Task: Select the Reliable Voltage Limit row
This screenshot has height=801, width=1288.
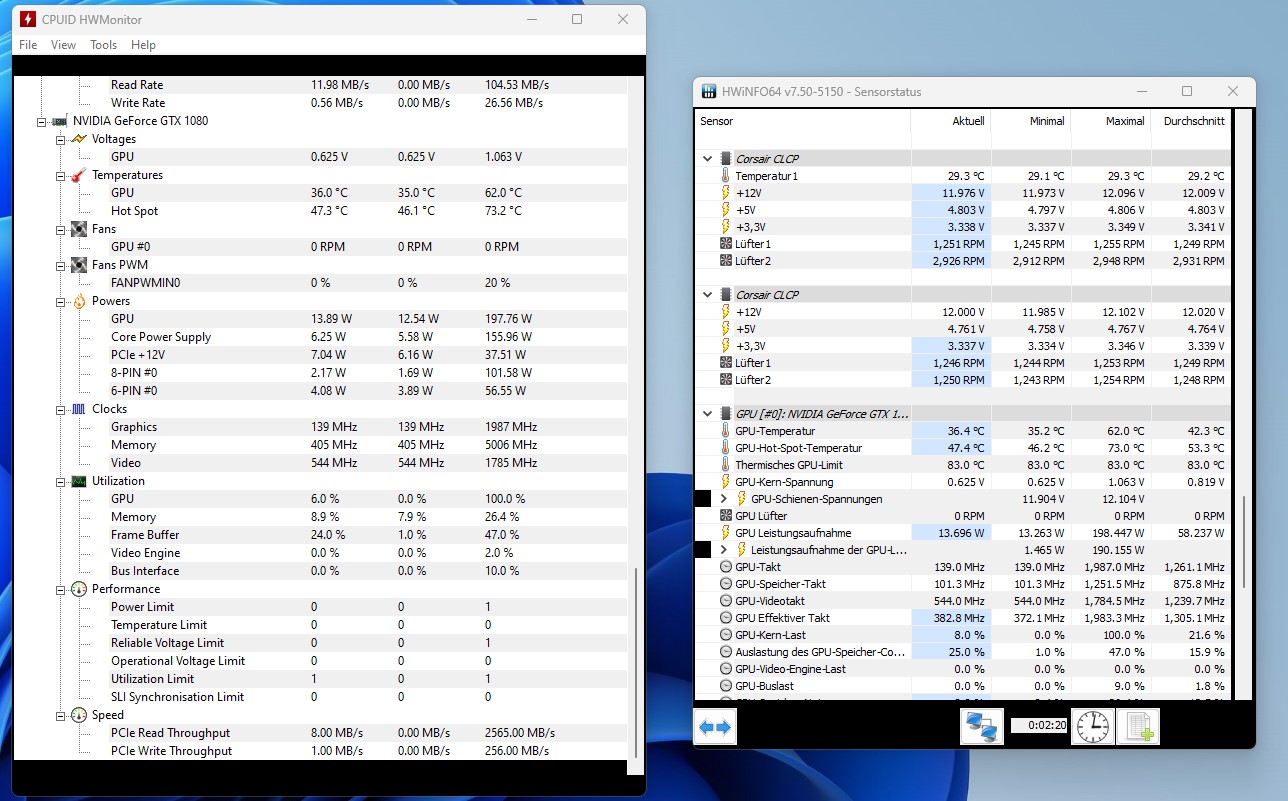Action: (367, 643)
